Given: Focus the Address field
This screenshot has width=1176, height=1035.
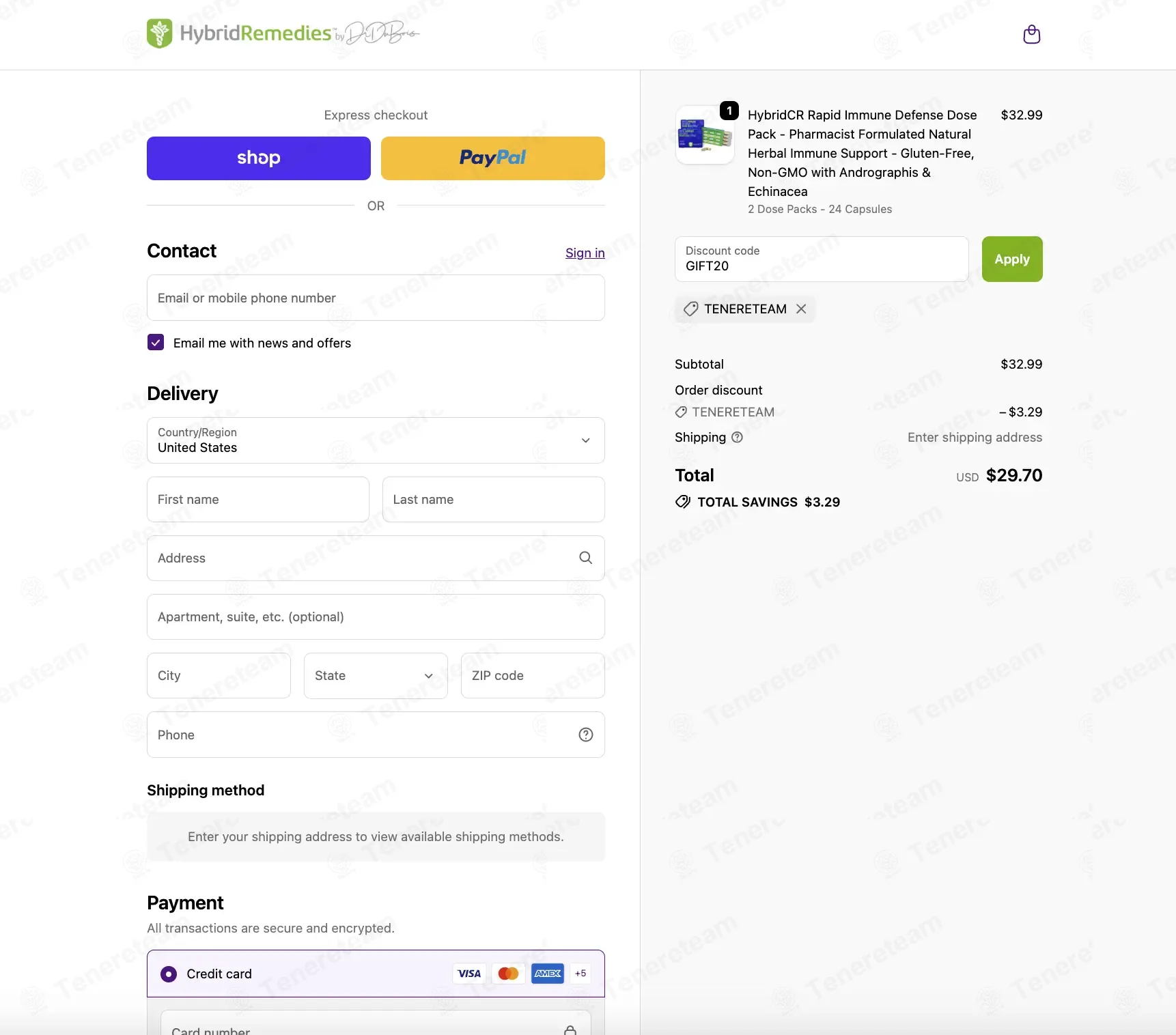Looking at the screenshot, I should tap(376, 558).
